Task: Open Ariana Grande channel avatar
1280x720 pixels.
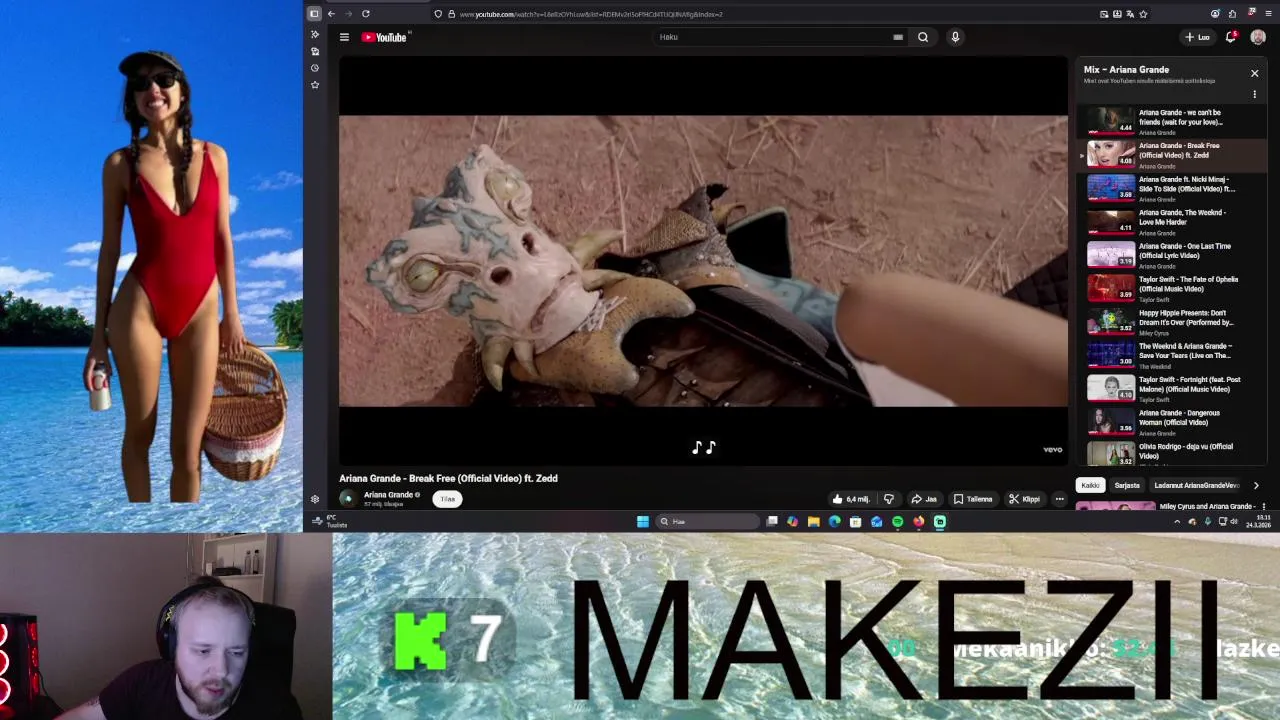Action: (347, 498)
